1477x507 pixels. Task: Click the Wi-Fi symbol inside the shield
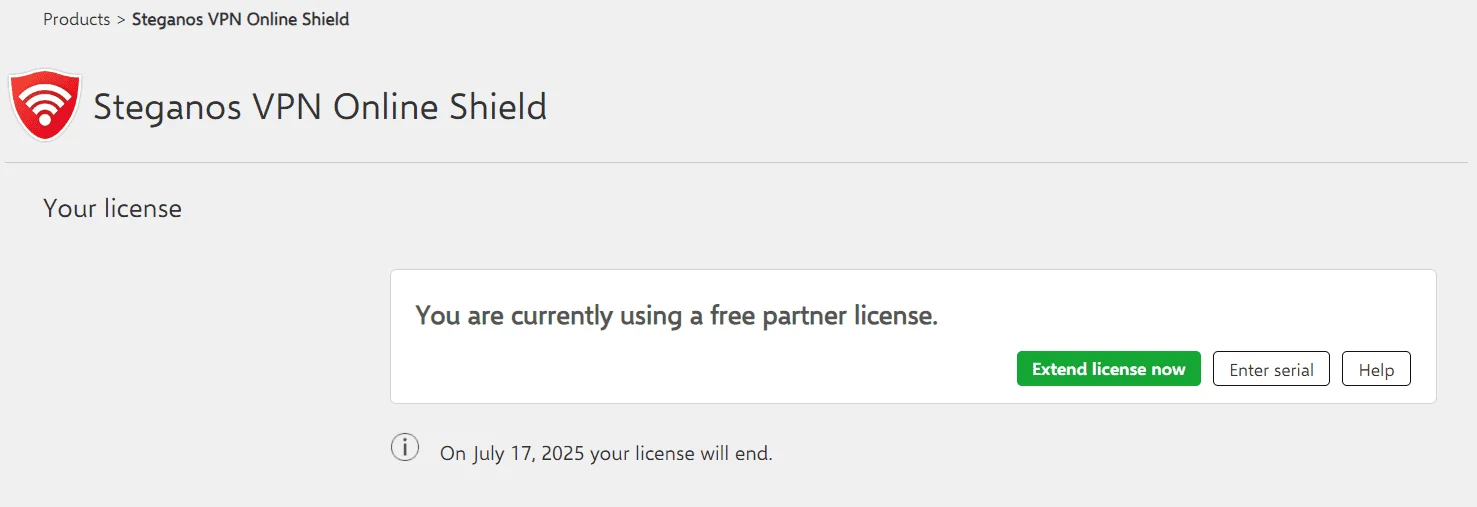45,100
